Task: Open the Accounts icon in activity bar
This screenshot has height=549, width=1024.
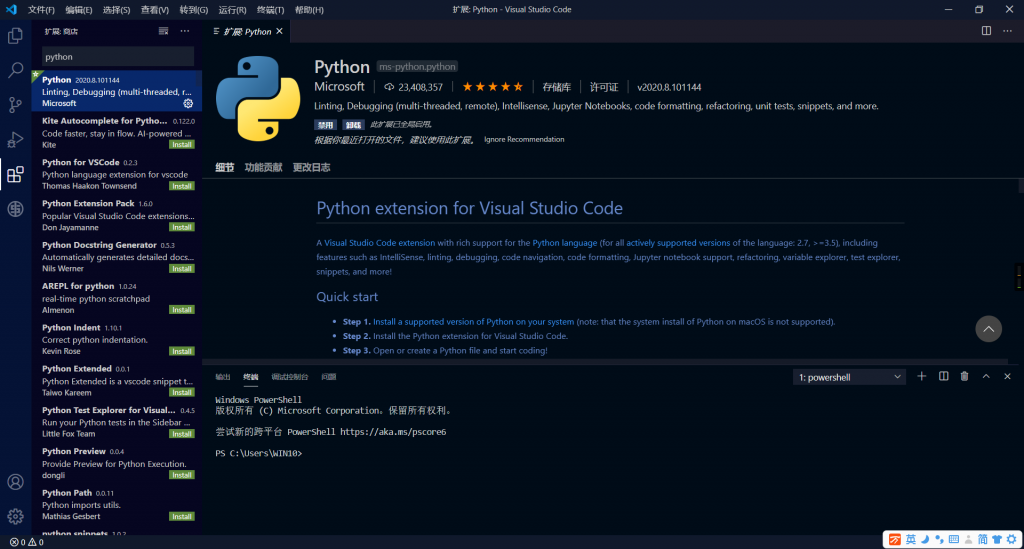Action: (x=15, y=482)
